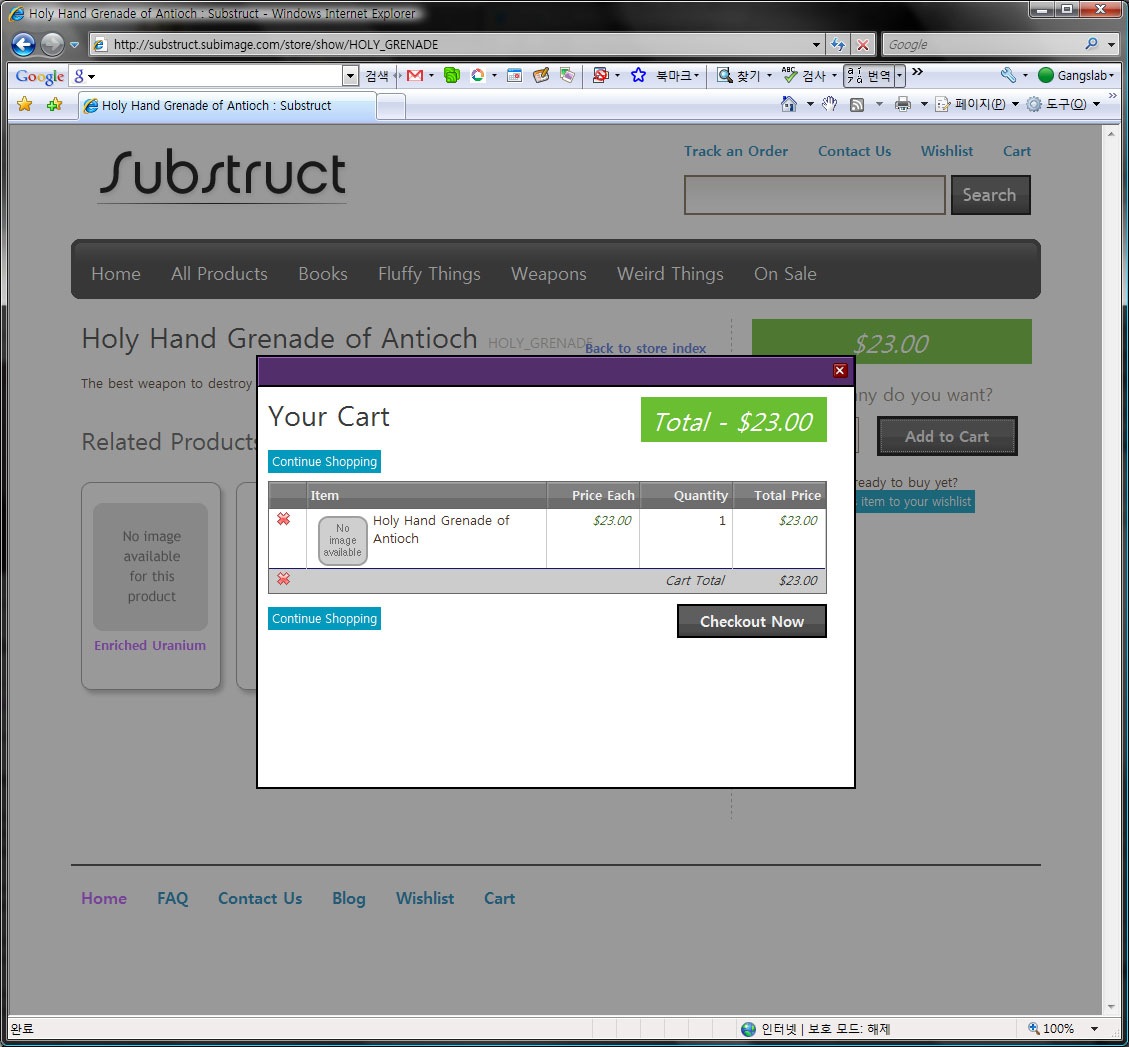Click the multicolor circle toolbar icon
1129x1047 pixels.
pos(477,76)
